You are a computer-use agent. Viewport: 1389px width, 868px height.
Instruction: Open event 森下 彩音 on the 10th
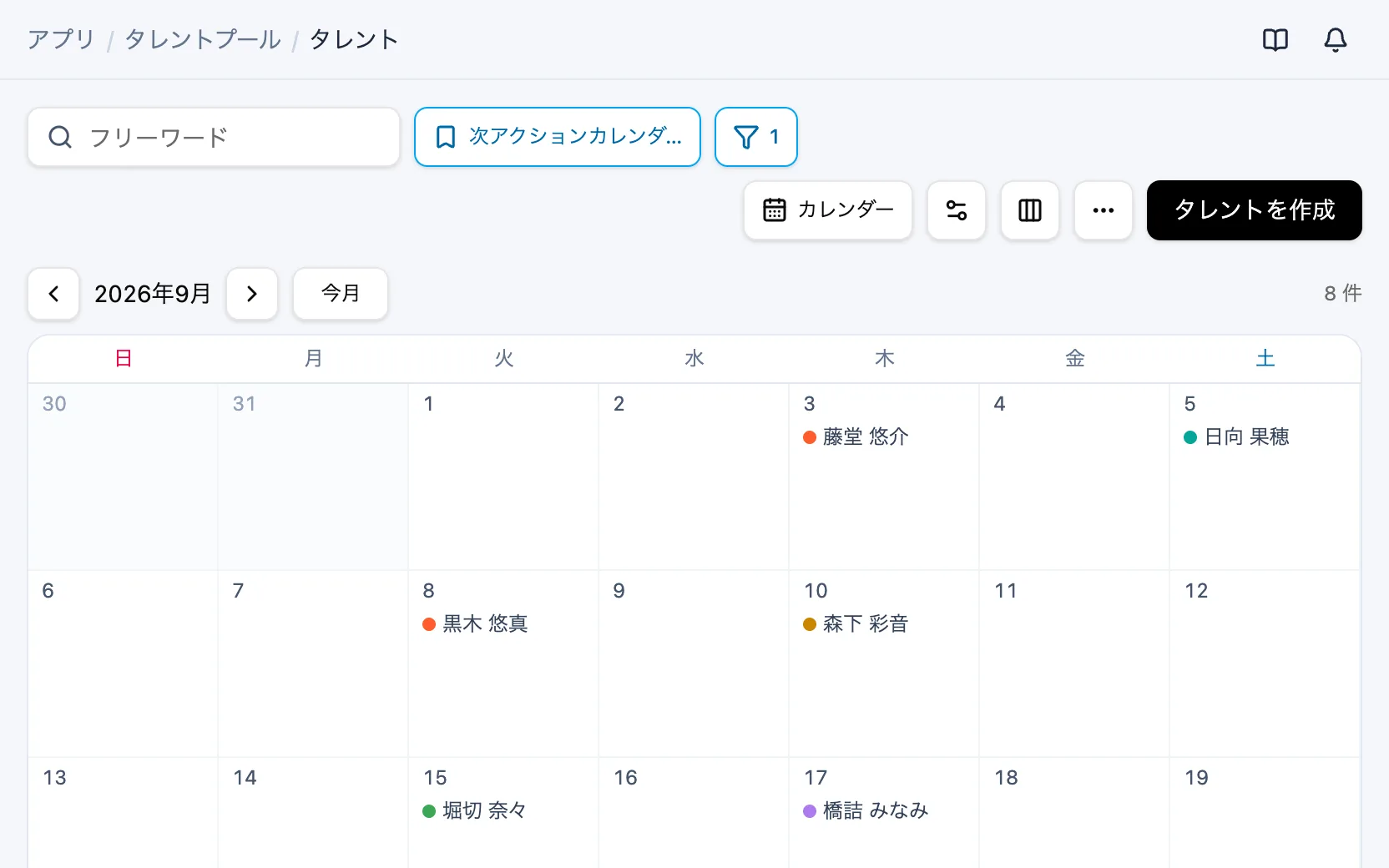[856, 623]
